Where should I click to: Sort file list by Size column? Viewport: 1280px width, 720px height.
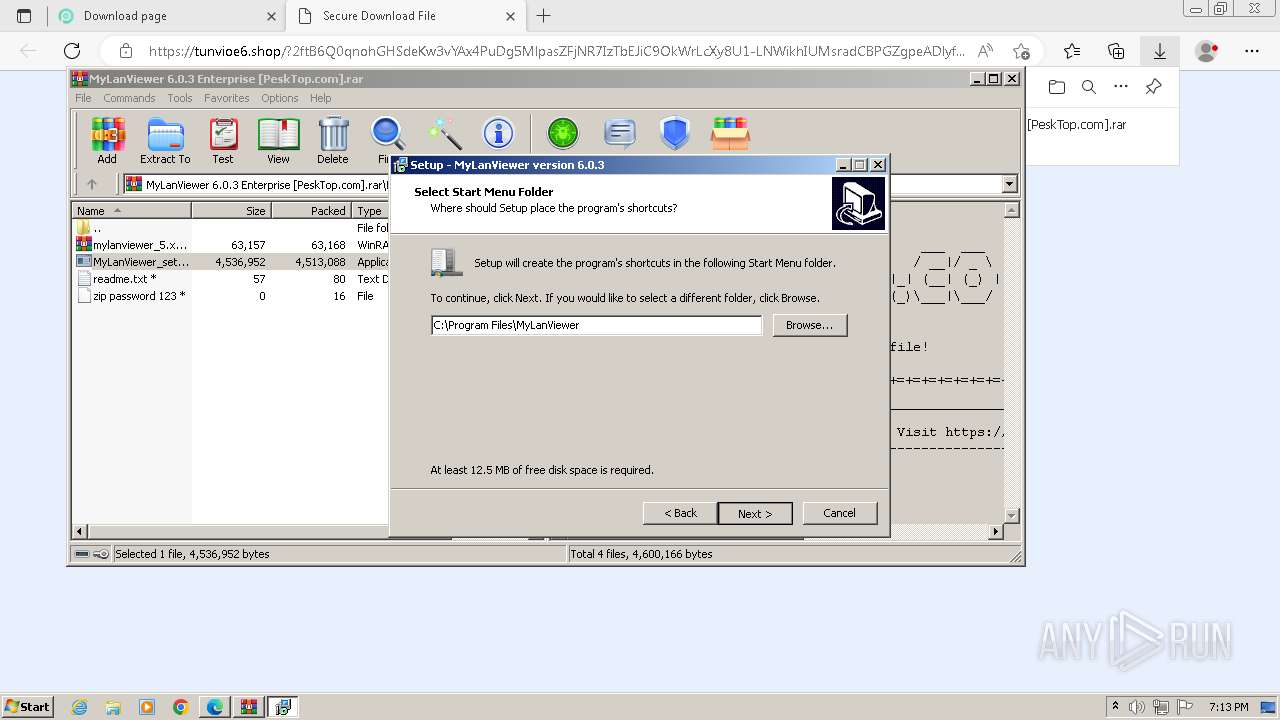tap(231, 211)
